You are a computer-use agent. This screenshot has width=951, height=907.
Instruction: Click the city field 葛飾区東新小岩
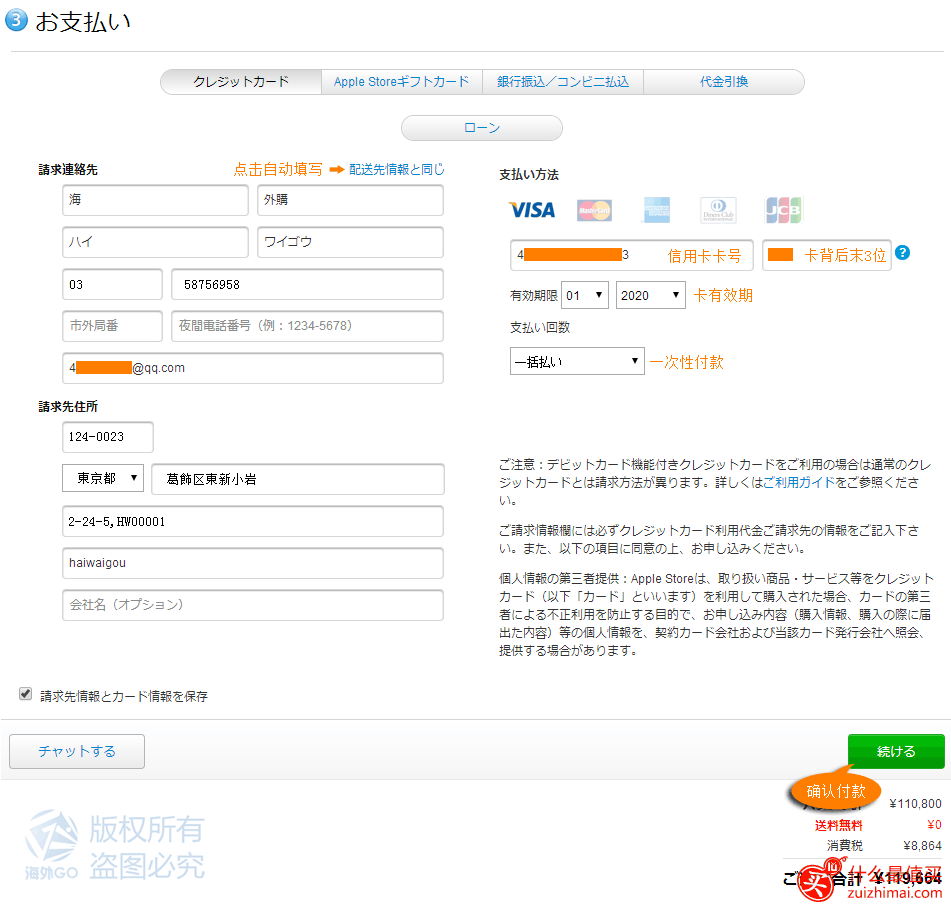(x=298, y=479)
